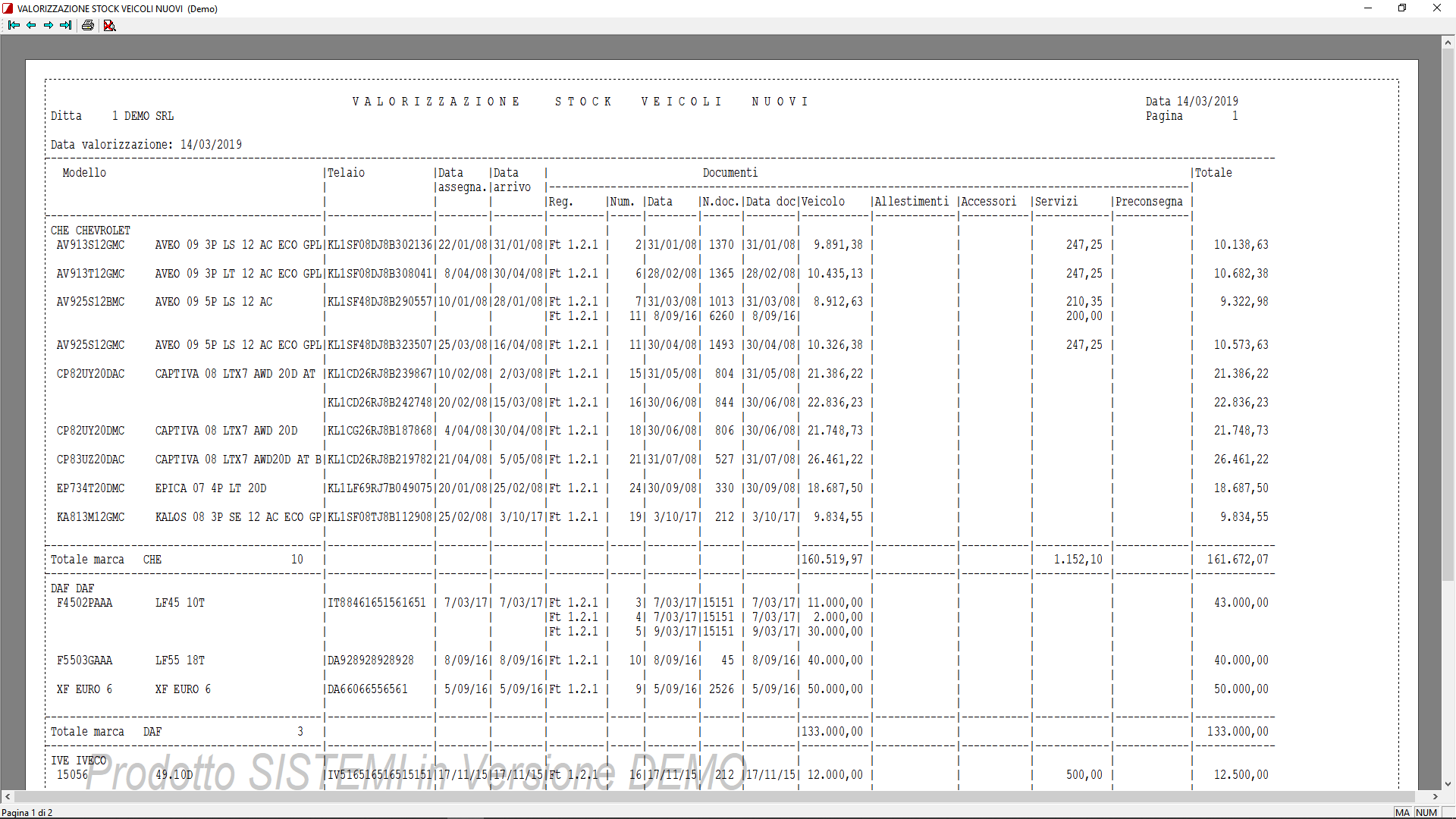Image resolution: width=1456 pixels, height=819 pixels.
Task: Click the 'Documenti' header
Action: (730, 173)
